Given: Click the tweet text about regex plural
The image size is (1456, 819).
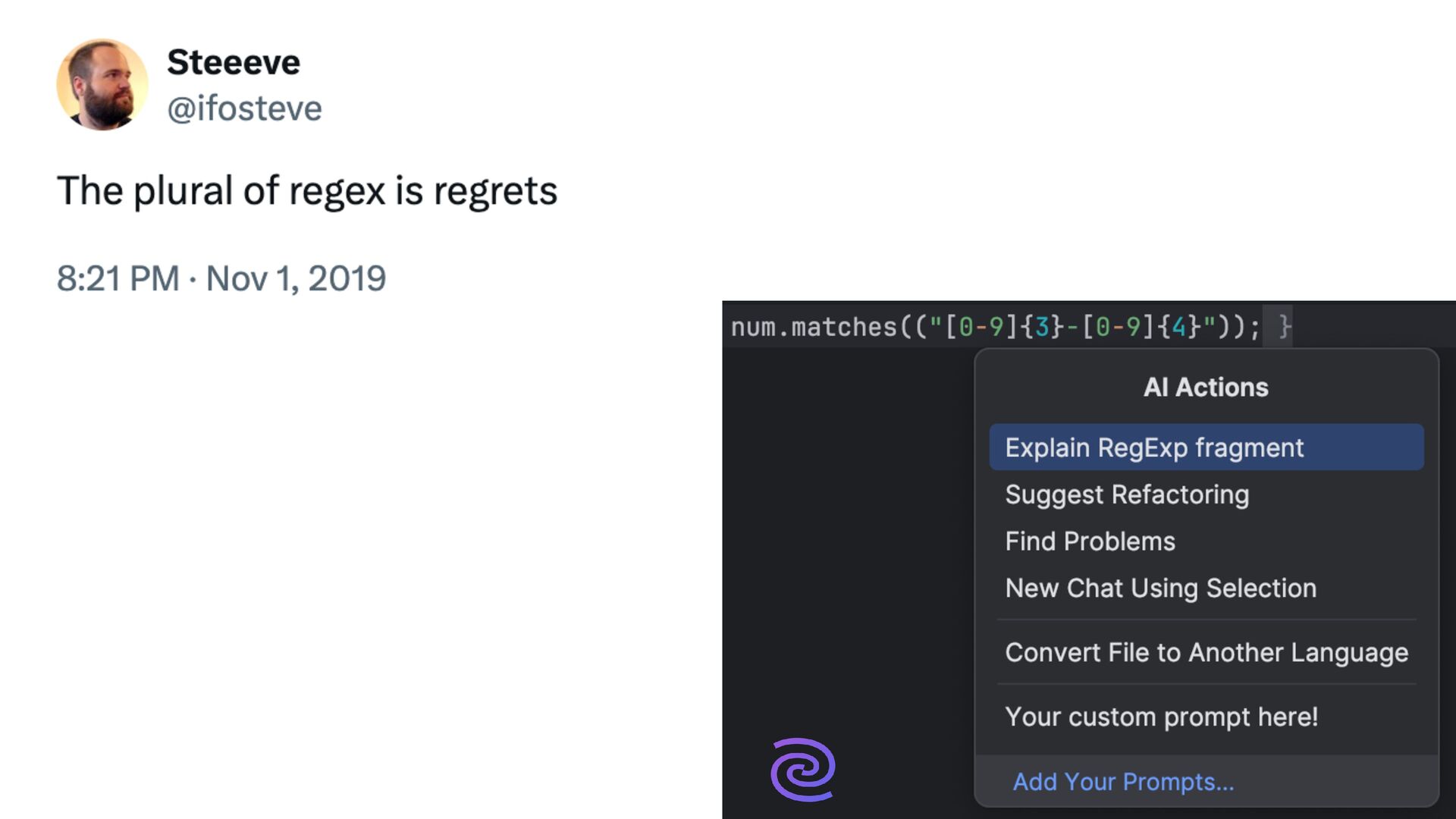Looking at the screenshot, I should coord(307,190).
